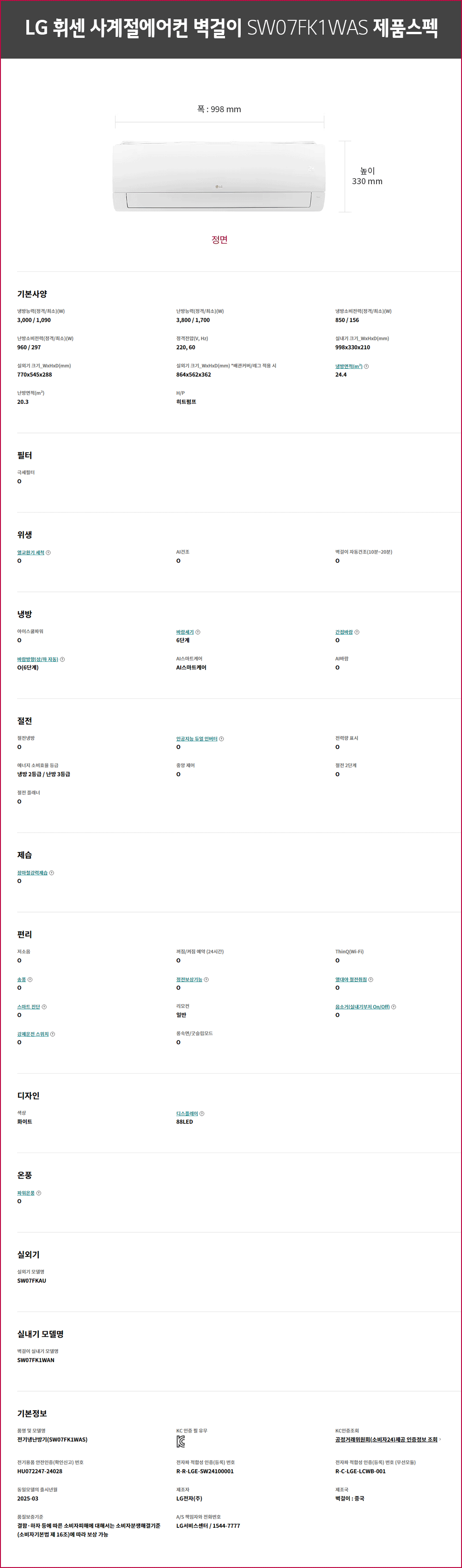Select the cooling capacity value '3,000 / 1,090'
Screen dimensions: 462x1568
34,320
